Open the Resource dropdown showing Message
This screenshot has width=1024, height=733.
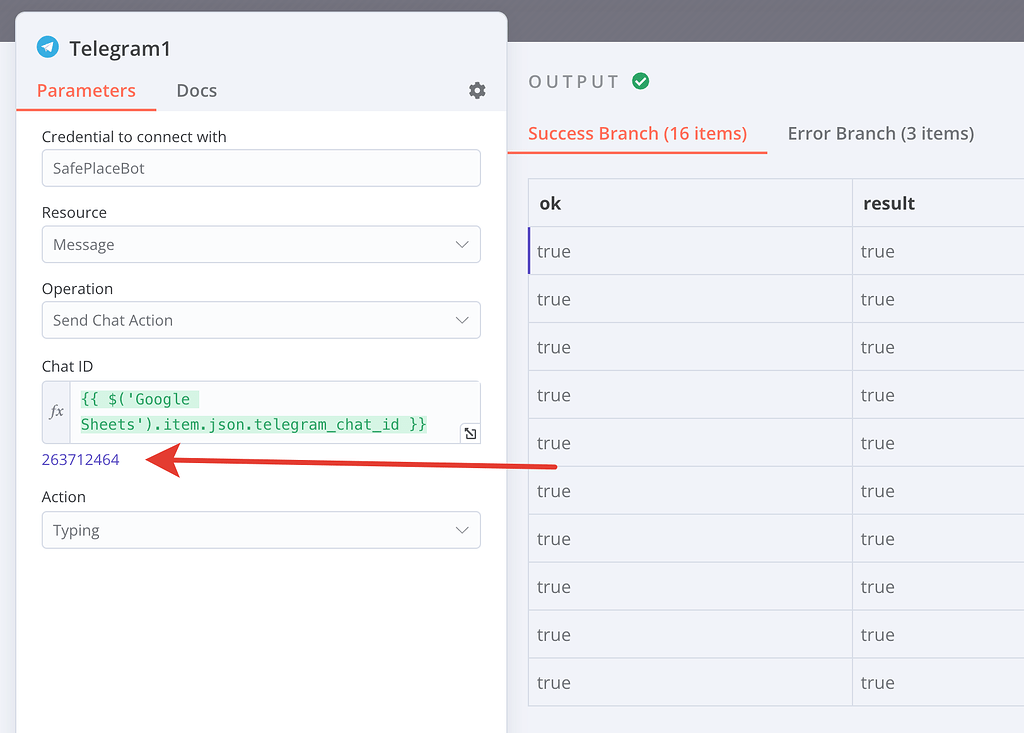[x=261, y=244]
